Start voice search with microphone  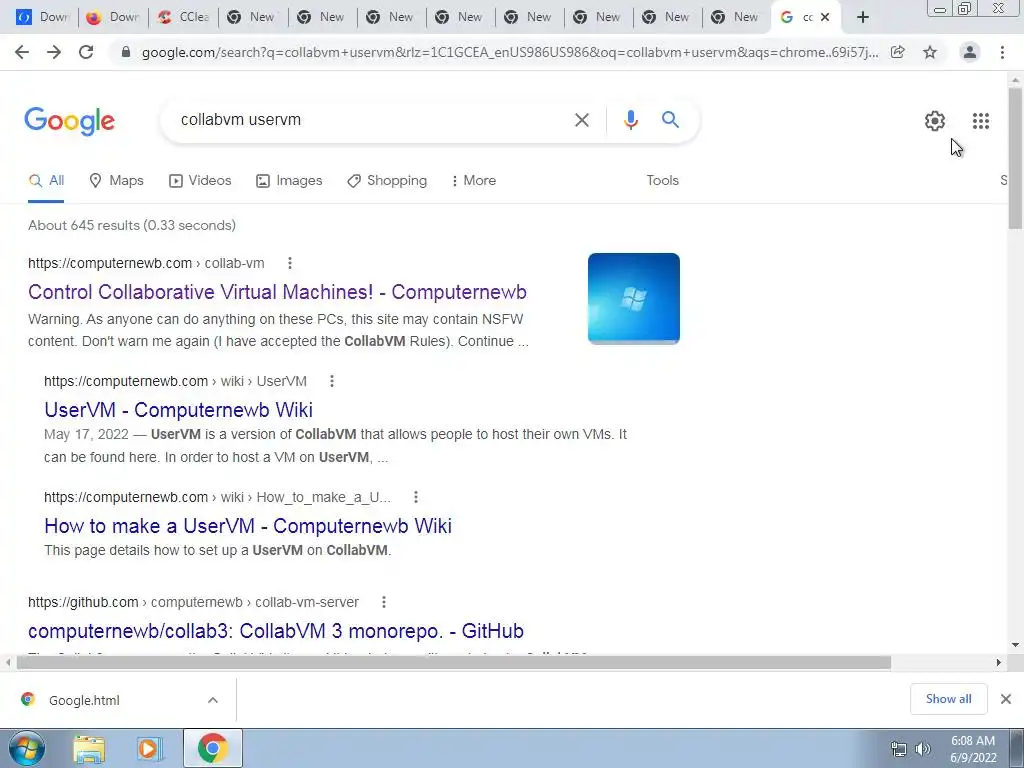pyautogui.click(x=630, y=120)
